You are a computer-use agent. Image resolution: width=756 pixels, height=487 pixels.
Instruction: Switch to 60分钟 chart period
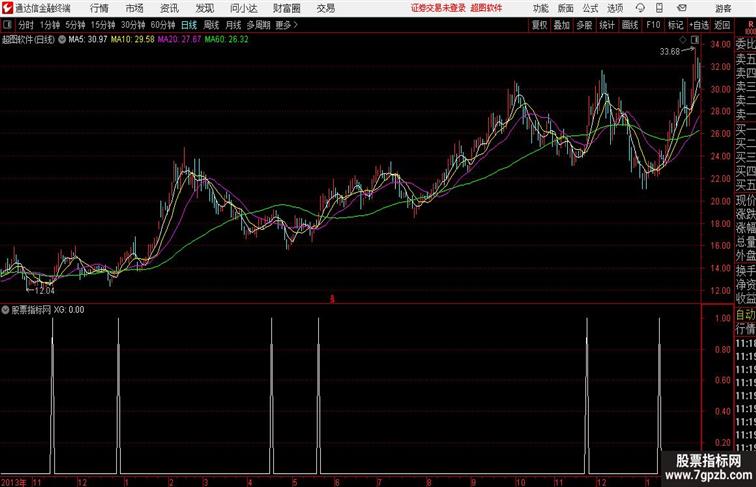163,25
